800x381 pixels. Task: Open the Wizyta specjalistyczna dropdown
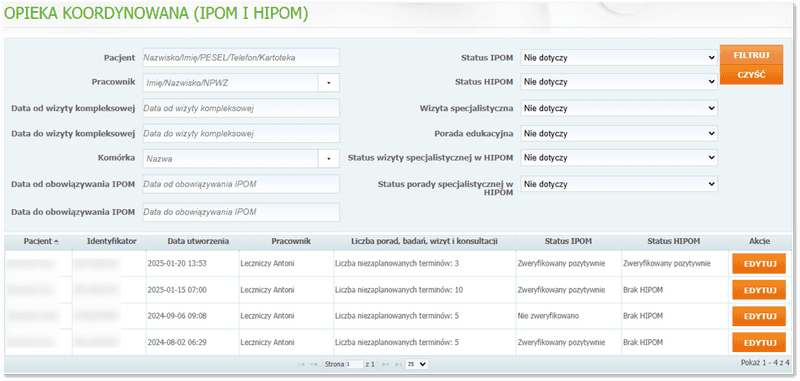(619, 109)
